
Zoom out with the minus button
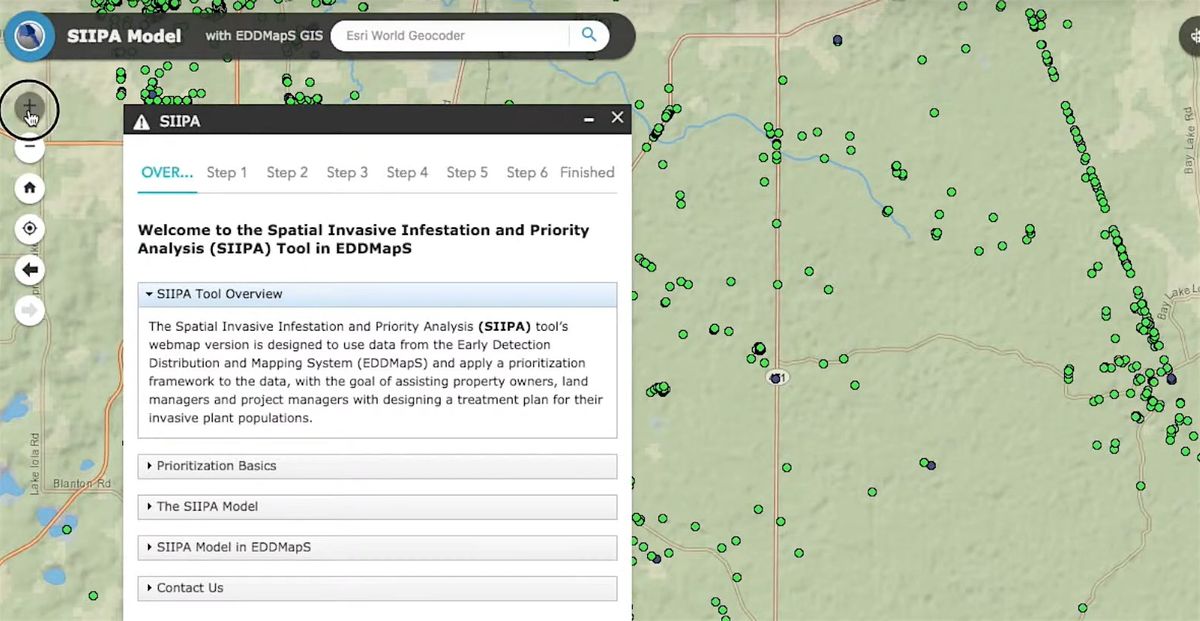point(30,148)
